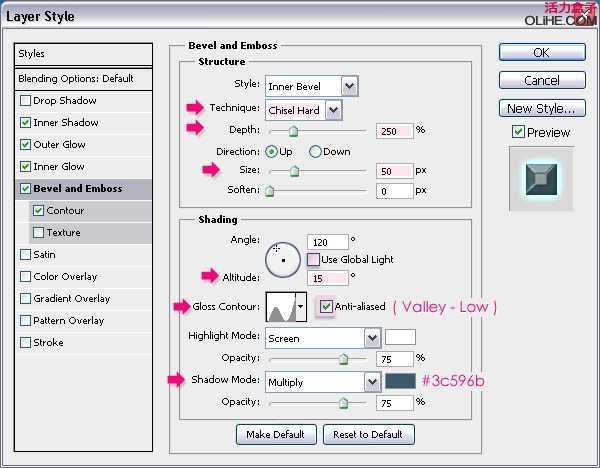The image size is (600, 468).
Task: Enable the Drop Shadow checkbox
Action: [25, 101]
